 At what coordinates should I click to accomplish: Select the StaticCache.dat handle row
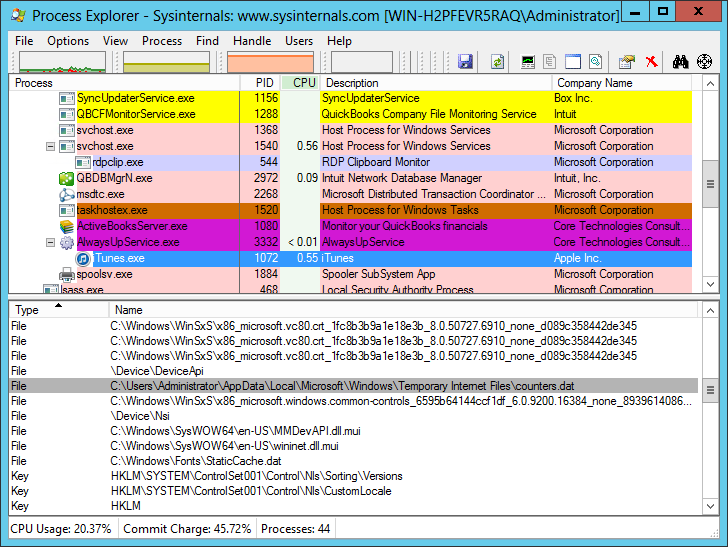pyautogui.click(x=354, y=461)
